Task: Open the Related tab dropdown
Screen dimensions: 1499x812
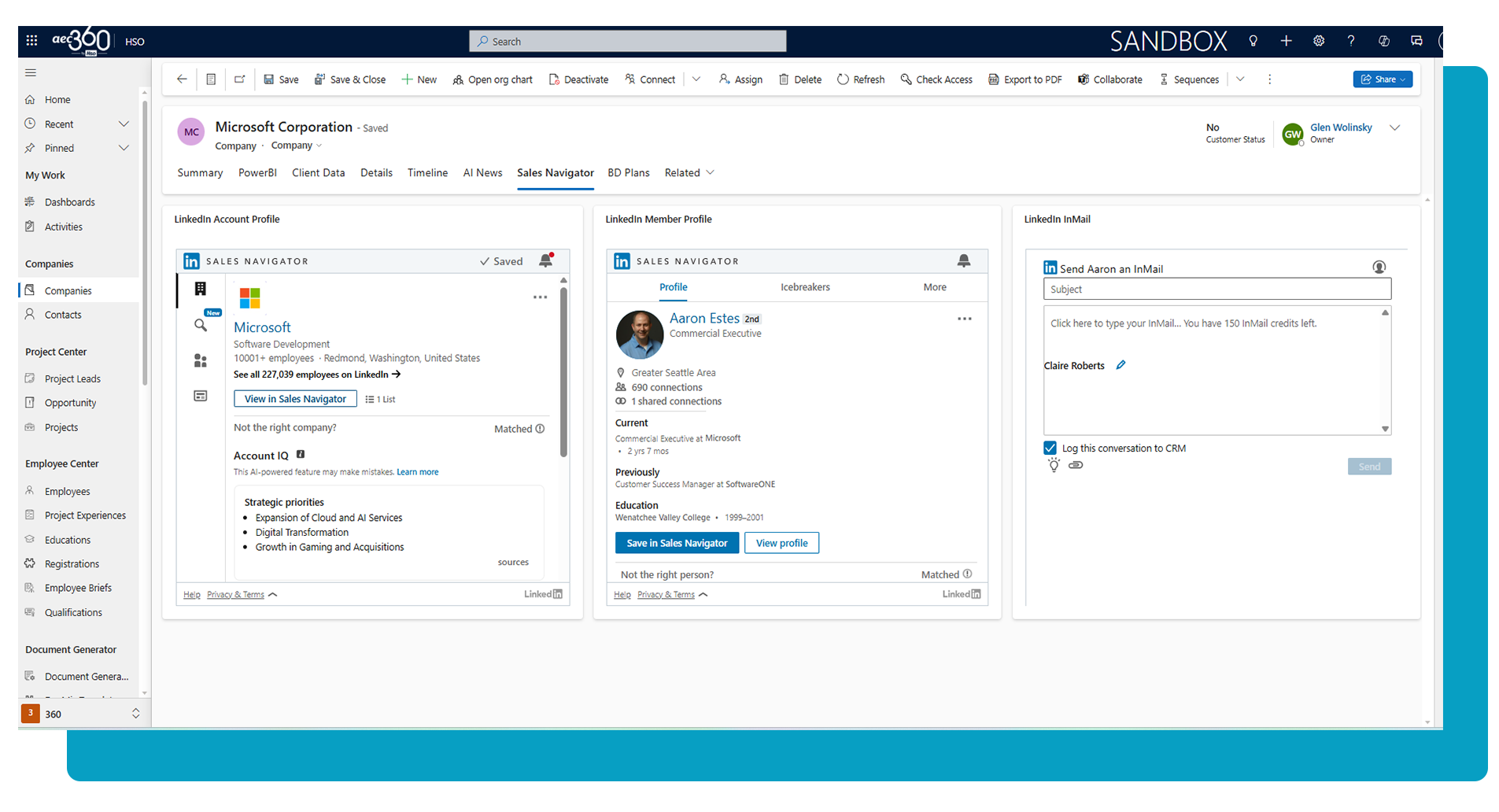Action: pyautogui.click(x=689, y=172)
